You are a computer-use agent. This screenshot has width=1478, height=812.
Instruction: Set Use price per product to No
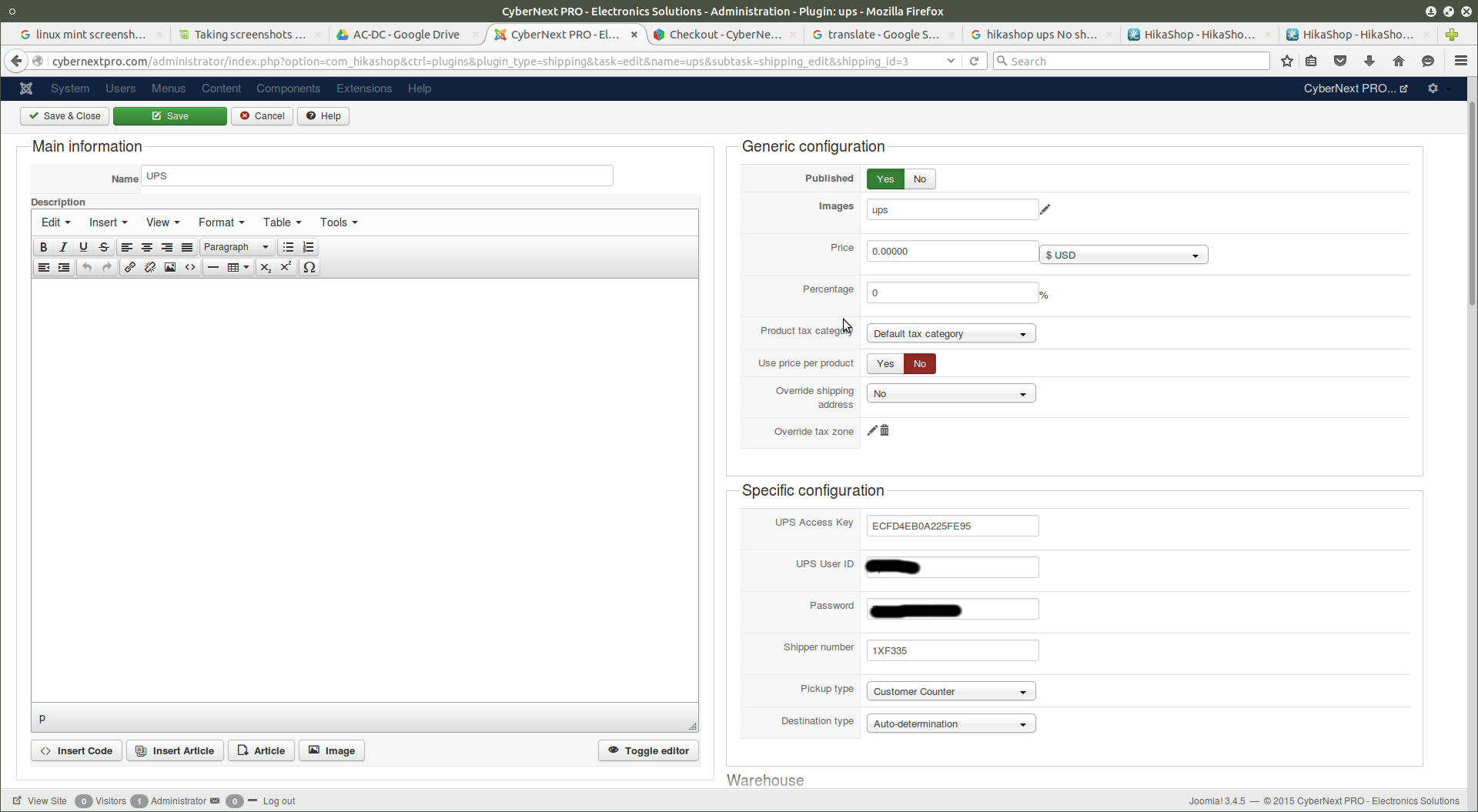[x=920, y=364]
